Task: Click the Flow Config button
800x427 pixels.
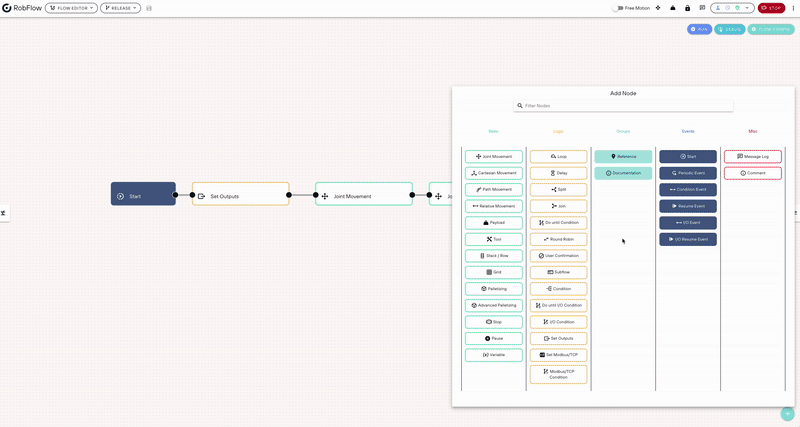Action: tap(771, 29)
